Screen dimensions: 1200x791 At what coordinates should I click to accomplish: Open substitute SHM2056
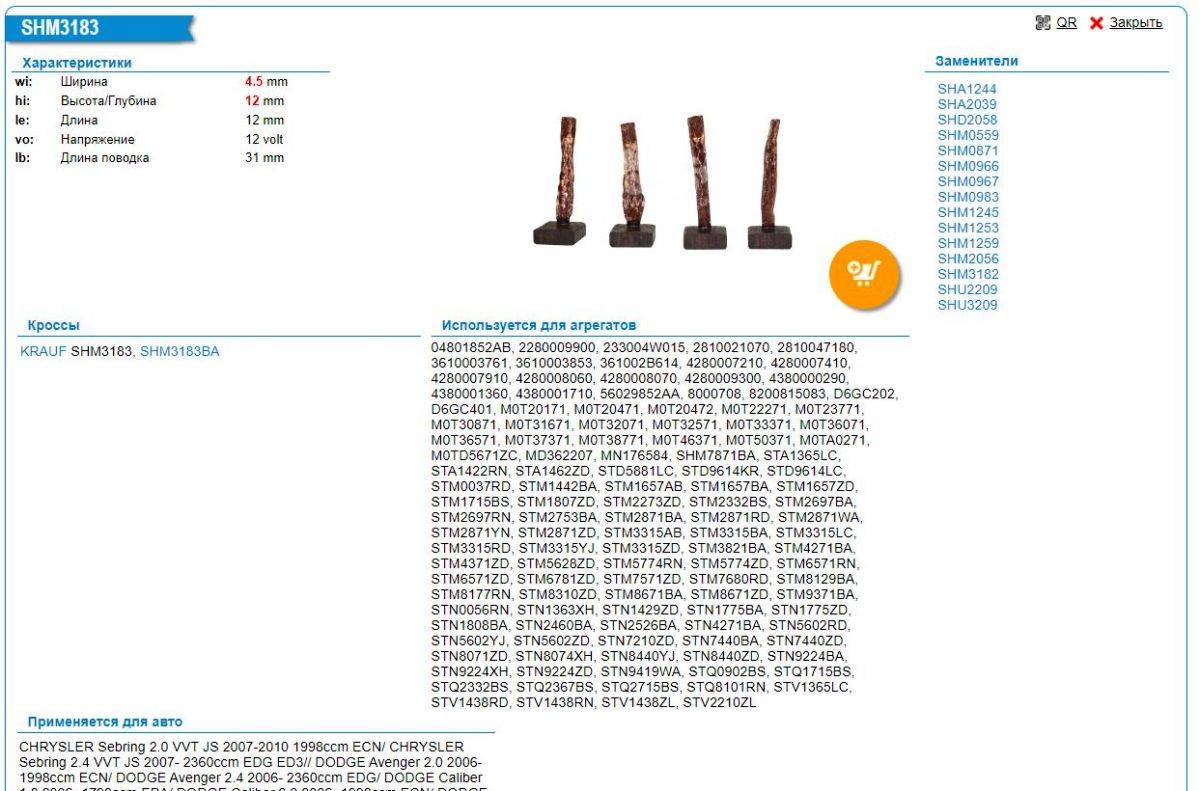click(x=967, y=259)
